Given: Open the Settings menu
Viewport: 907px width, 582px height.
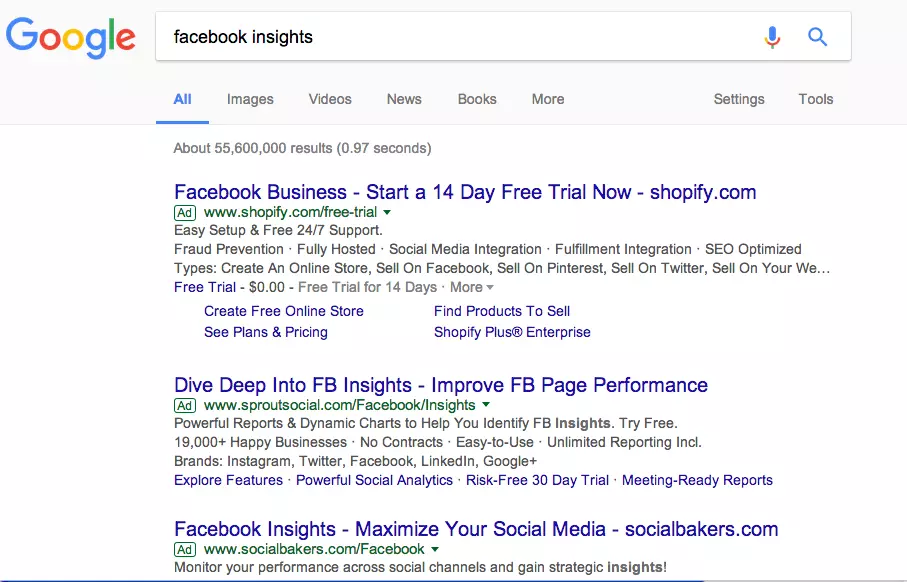Looking at the screenshot, I should pyautogui.click(x=739, y=99).
